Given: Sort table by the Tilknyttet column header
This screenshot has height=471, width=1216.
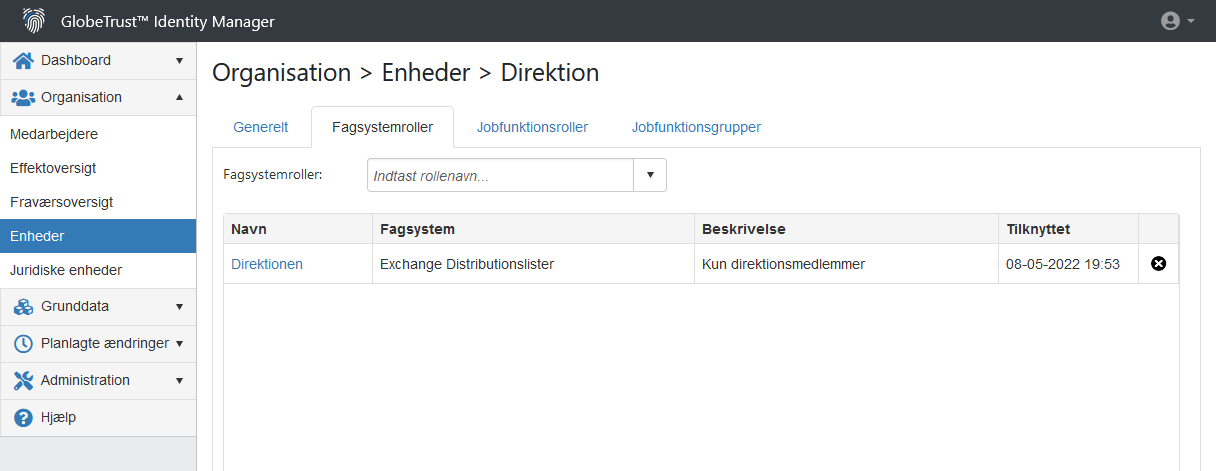Looking at the screenshot, I should point(1038,229).
